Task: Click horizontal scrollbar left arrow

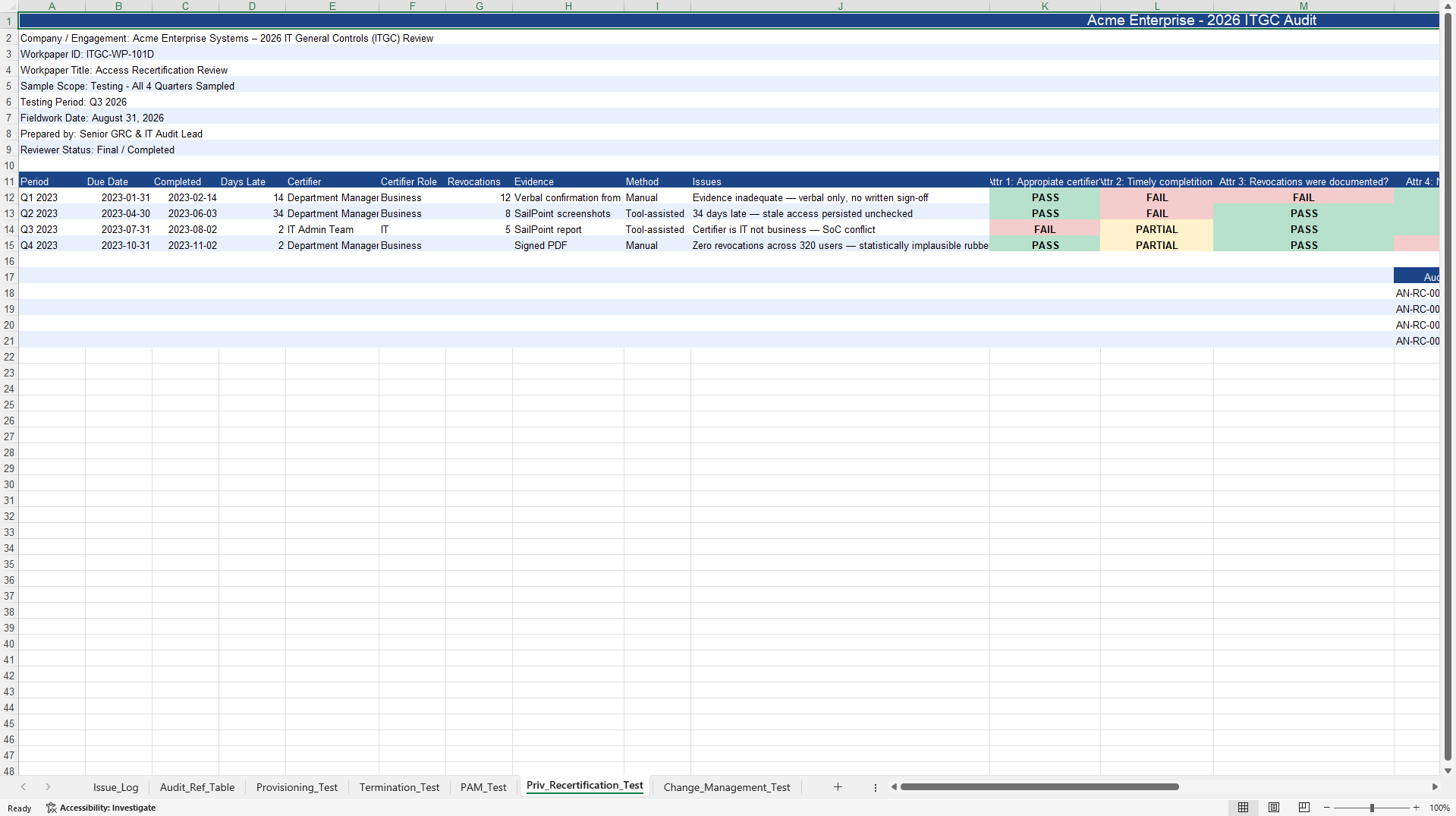Action: pos(894,787)
